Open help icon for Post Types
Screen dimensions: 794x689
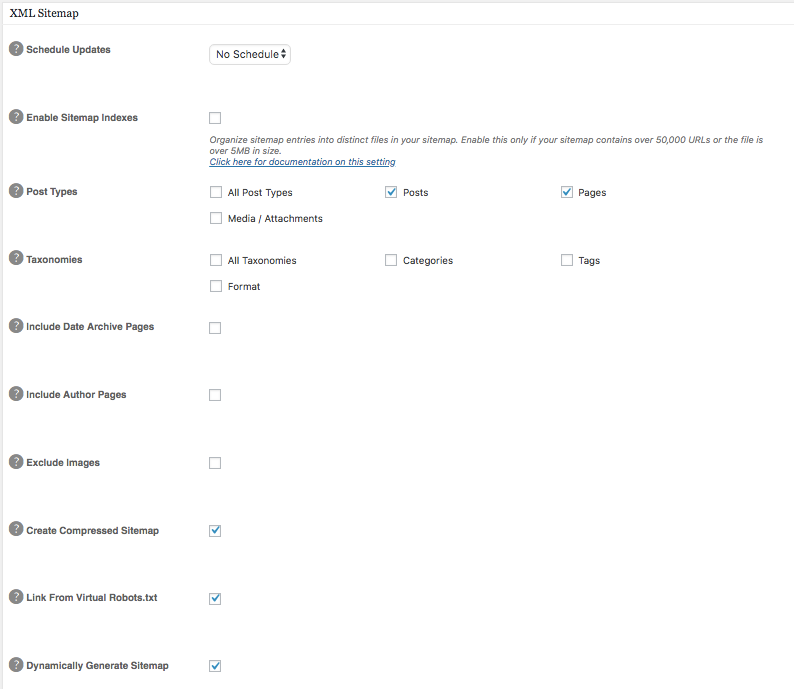coord(16,191)
